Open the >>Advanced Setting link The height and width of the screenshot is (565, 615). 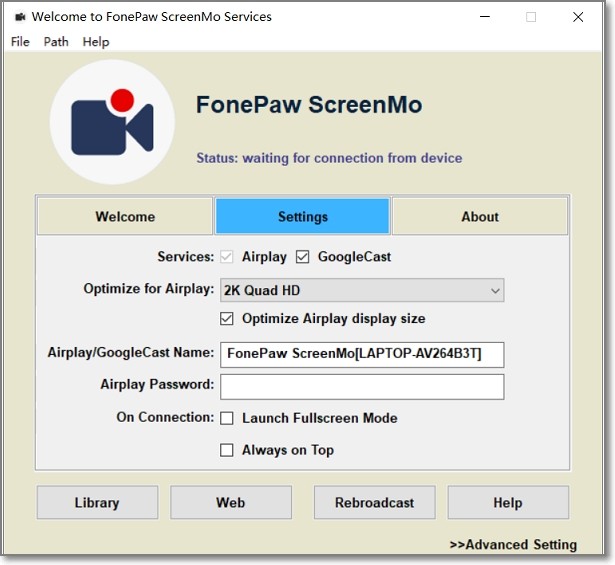[513, 545]
